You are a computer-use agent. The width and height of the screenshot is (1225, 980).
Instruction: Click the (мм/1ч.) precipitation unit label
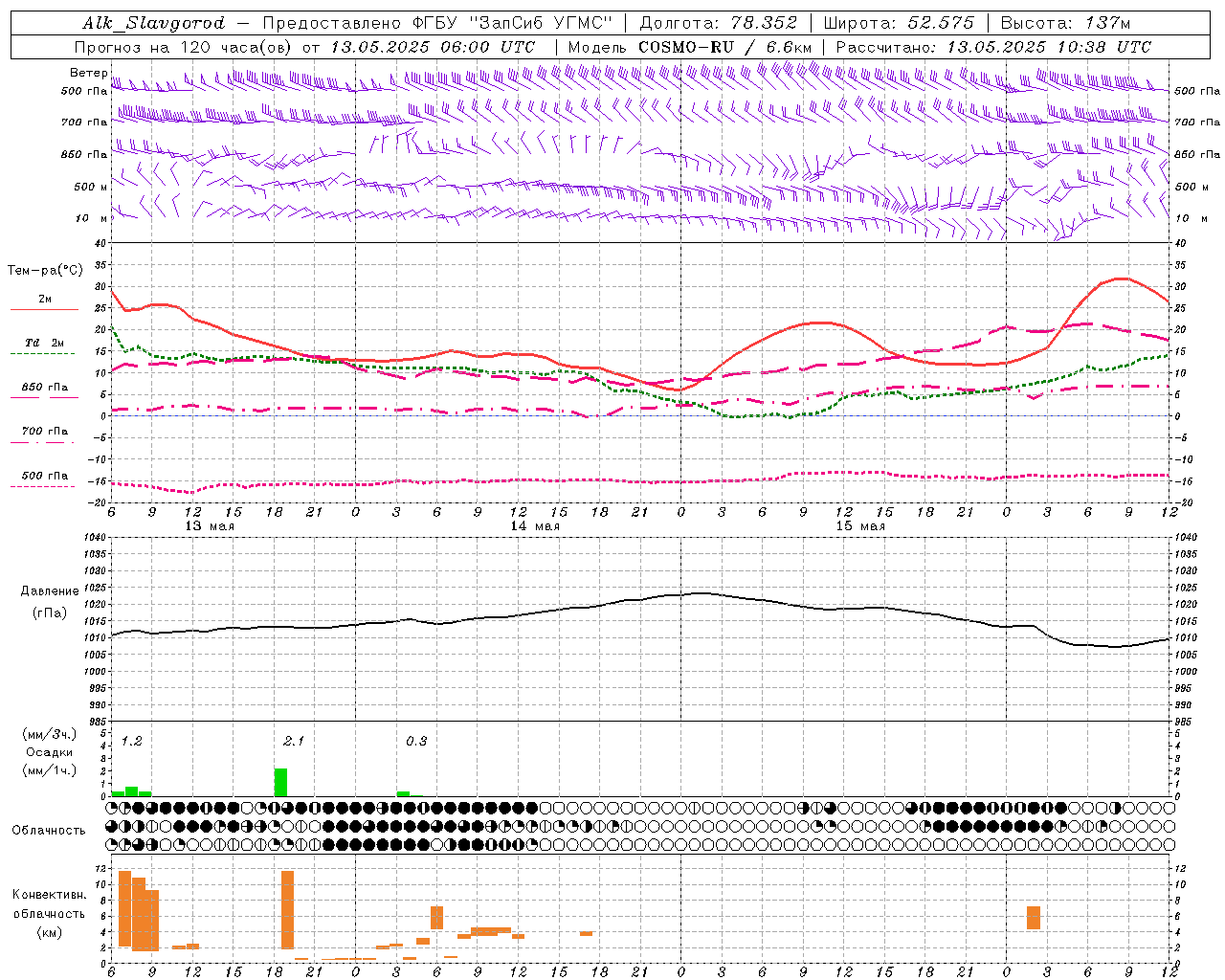click(50, 770)
